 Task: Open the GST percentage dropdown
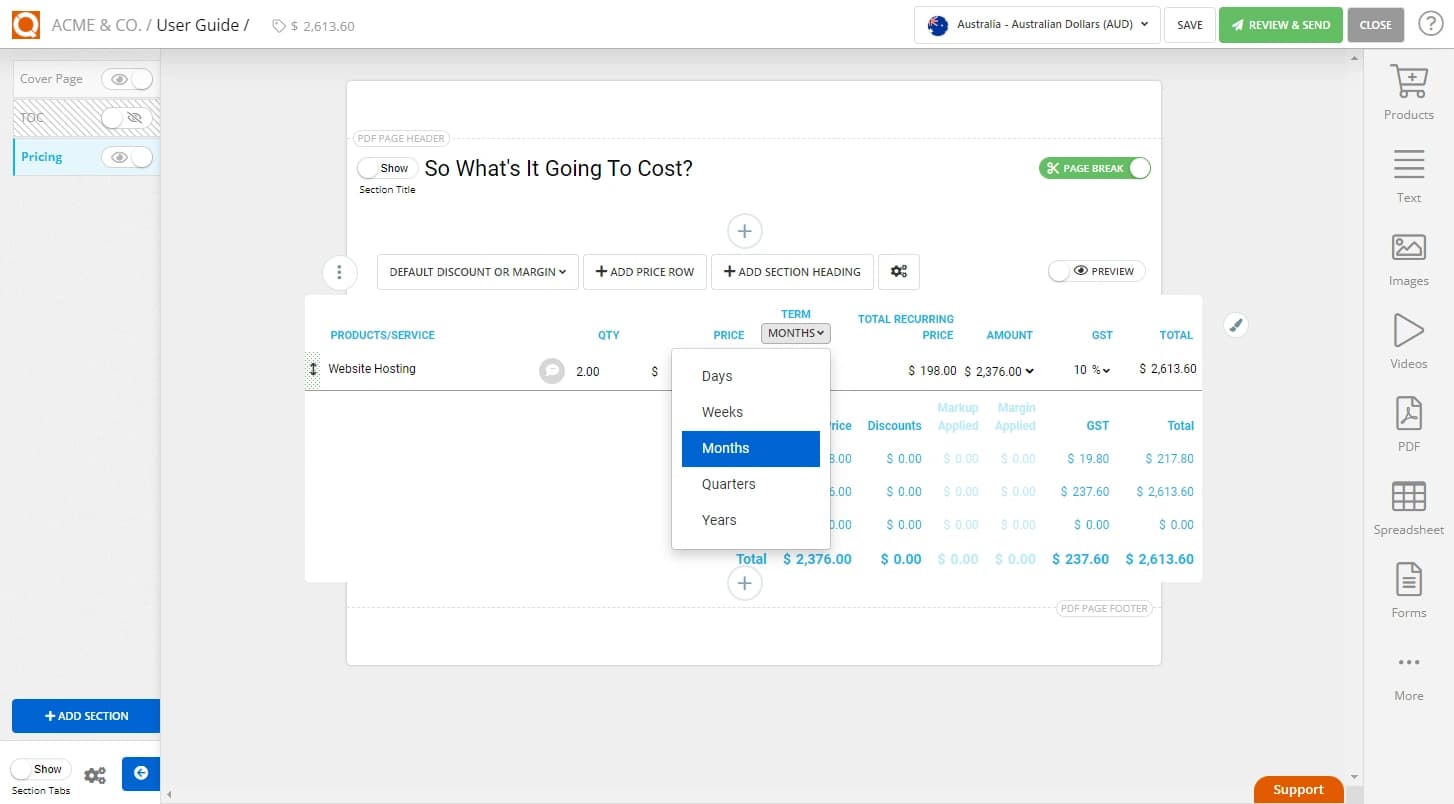1092,369
